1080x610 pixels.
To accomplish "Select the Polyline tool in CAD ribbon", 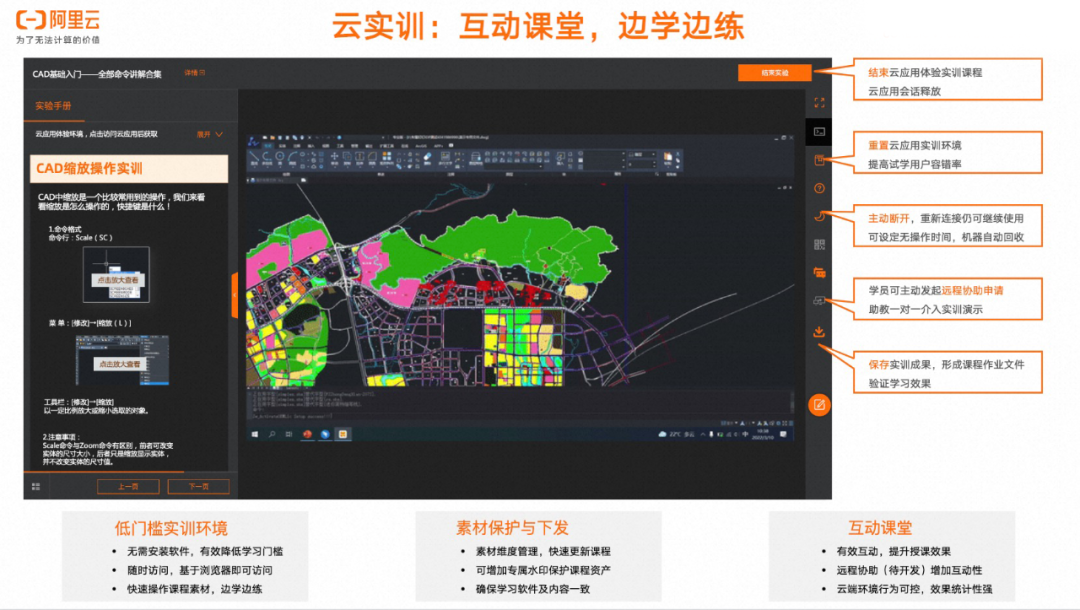I will pos(267,159).
